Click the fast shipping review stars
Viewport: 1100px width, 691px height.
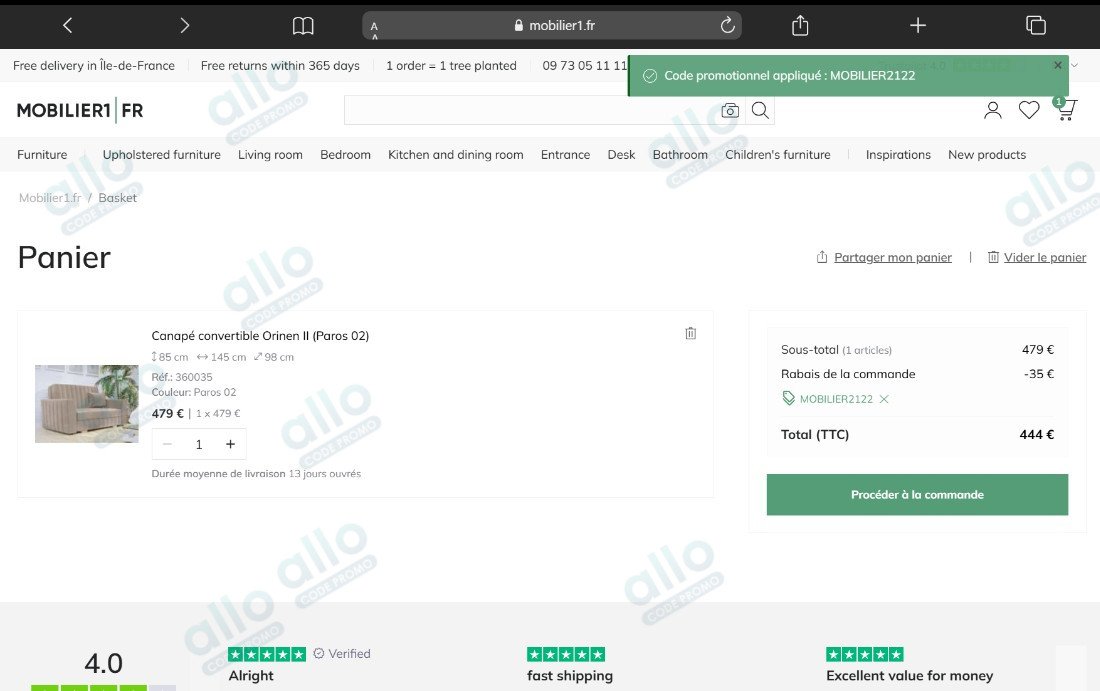click(566, 654)
